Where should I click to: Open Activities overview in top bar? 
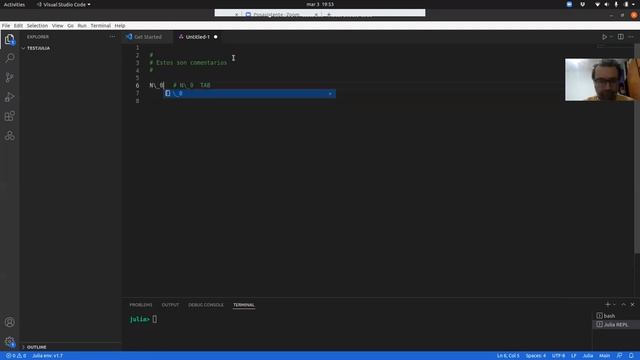(x=14, y=4)
